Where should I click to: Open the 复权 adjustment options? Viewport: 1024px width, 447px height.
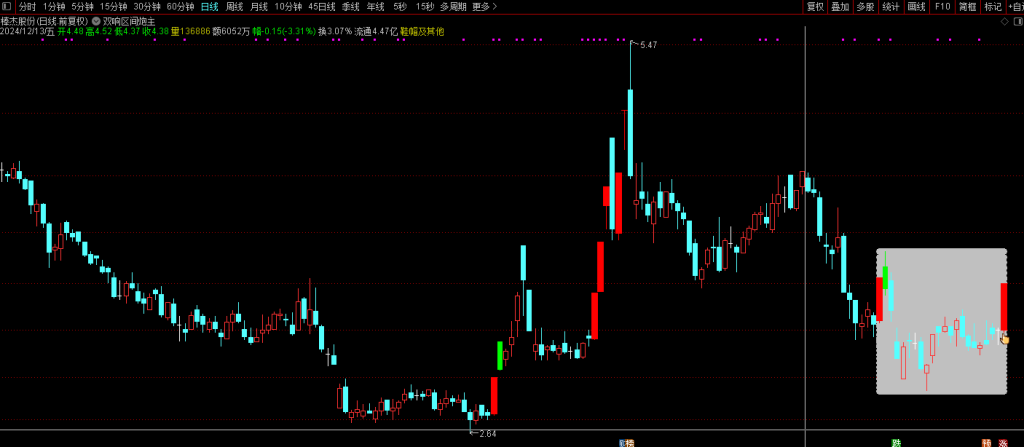tap(815, 6)
